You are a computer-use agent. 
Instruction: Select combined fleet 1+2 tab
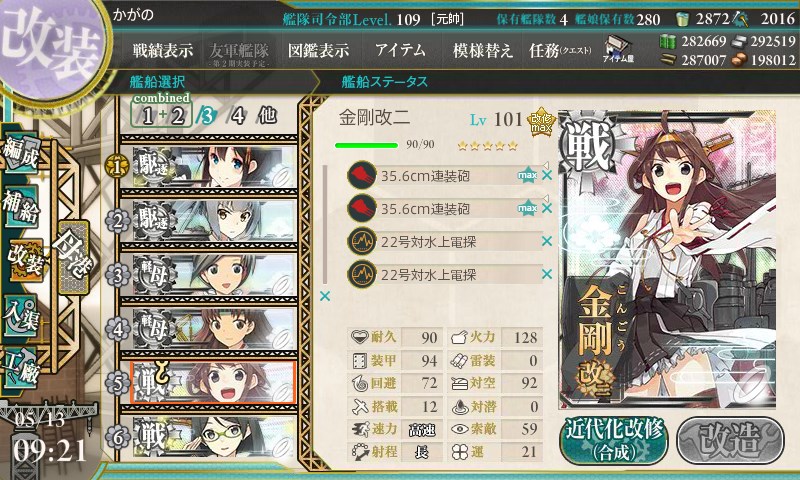coord(162,111)
